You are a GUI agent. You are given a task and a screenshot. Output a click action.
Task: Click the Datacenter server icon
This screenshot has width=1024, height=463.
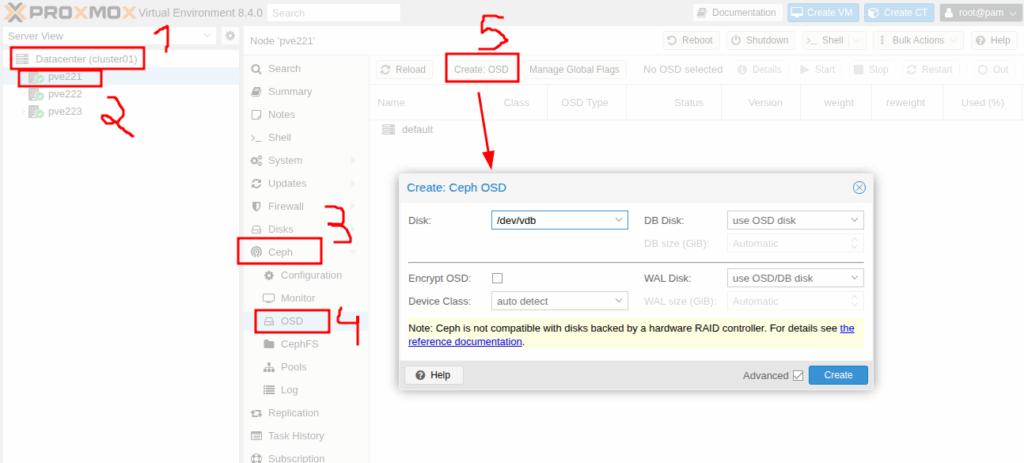(22, 59)
